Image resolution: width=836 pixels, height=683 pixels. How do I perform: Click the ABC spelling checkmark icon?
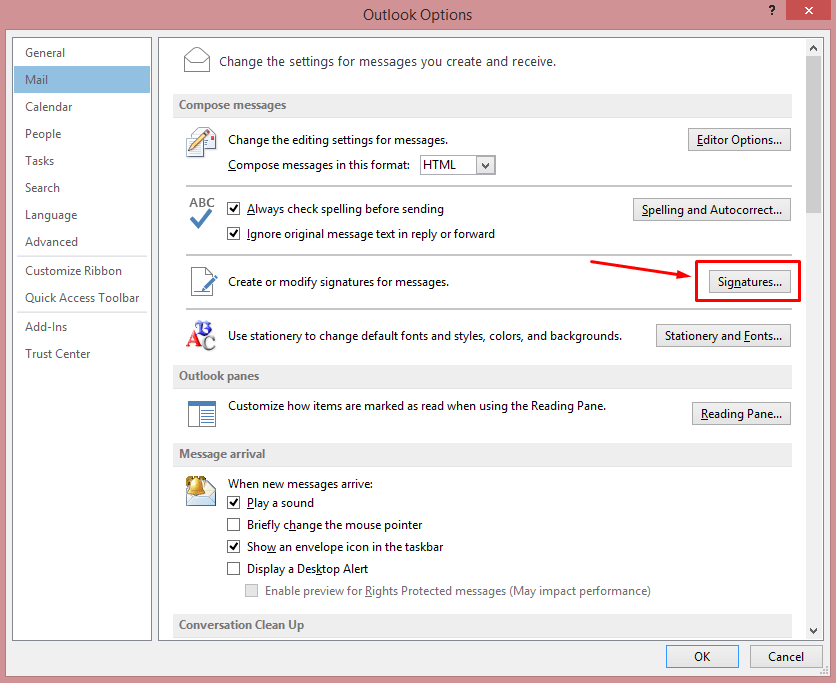201,213
